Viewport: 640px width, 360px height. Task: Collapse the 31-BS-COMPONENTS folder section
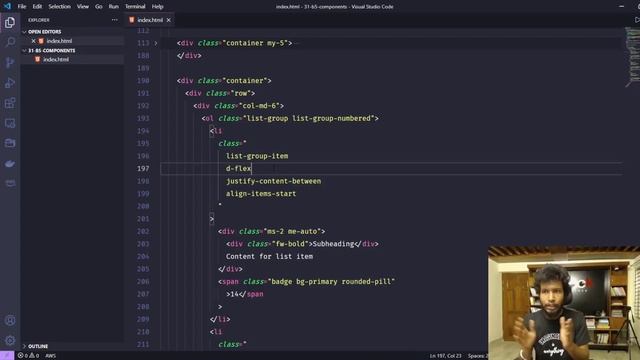tap(51, 51)
